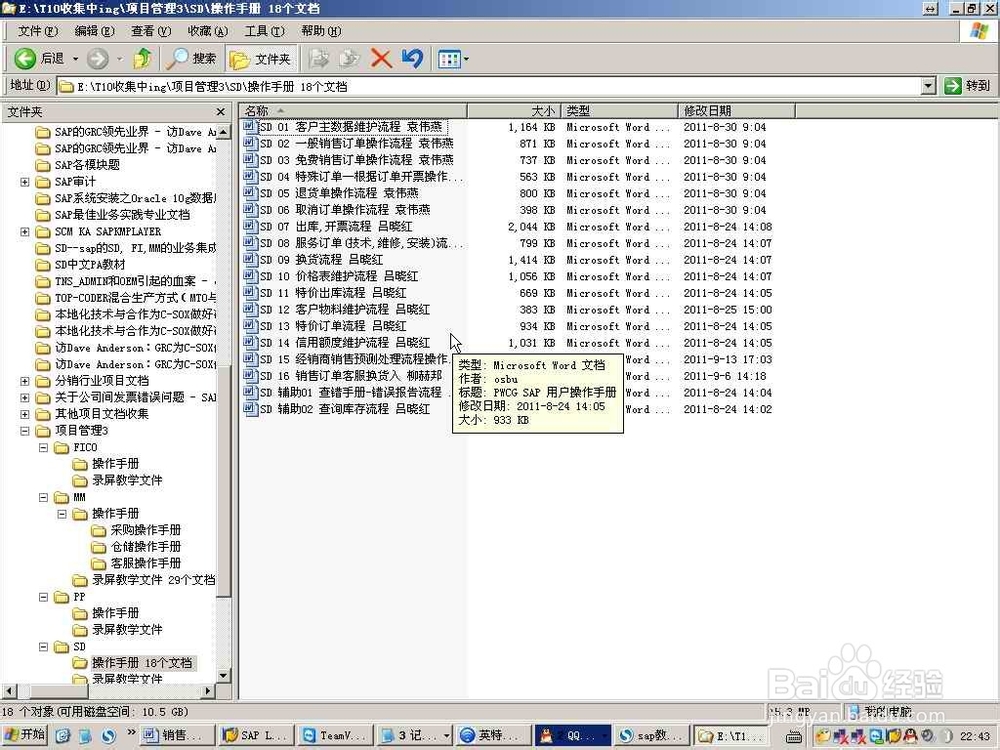Screen dimensions: 1000x750
Task: Select the SAP各模块题 folder in tree
Action: tap(87, 165)
